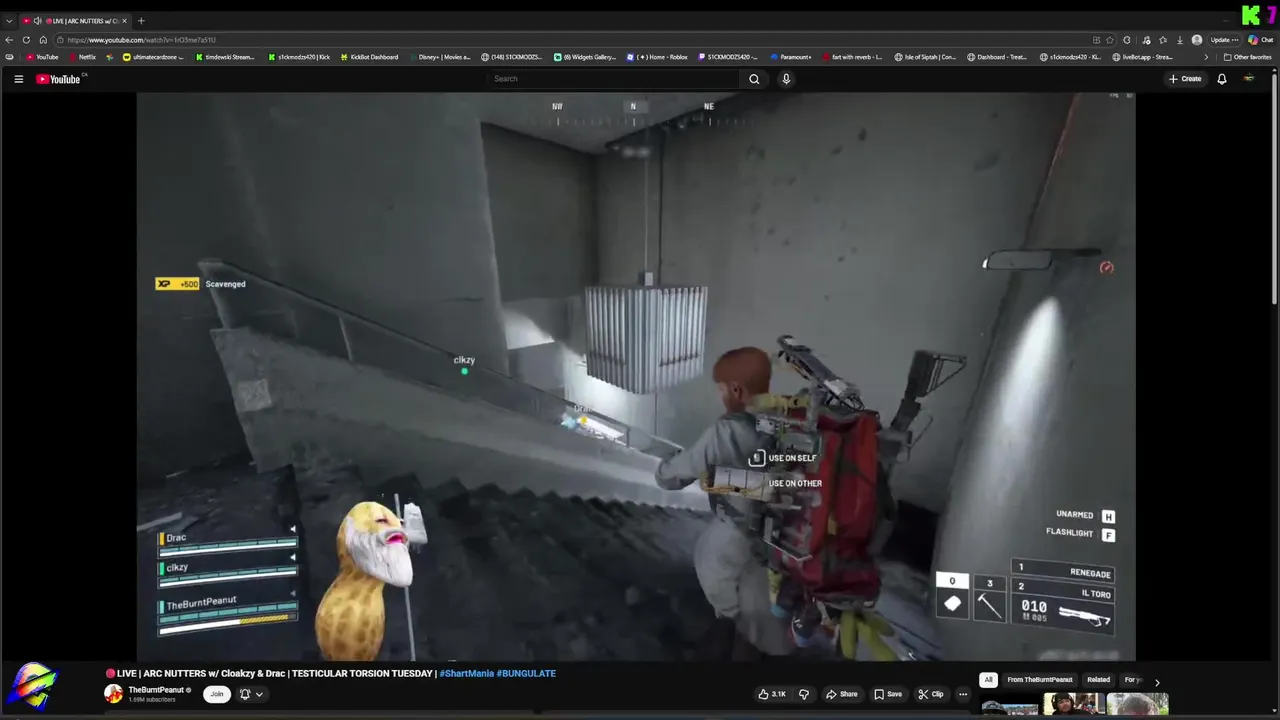Click the Share button
Screen dimensions: 1280x720
pyautogui.click(x=841, y=694)
